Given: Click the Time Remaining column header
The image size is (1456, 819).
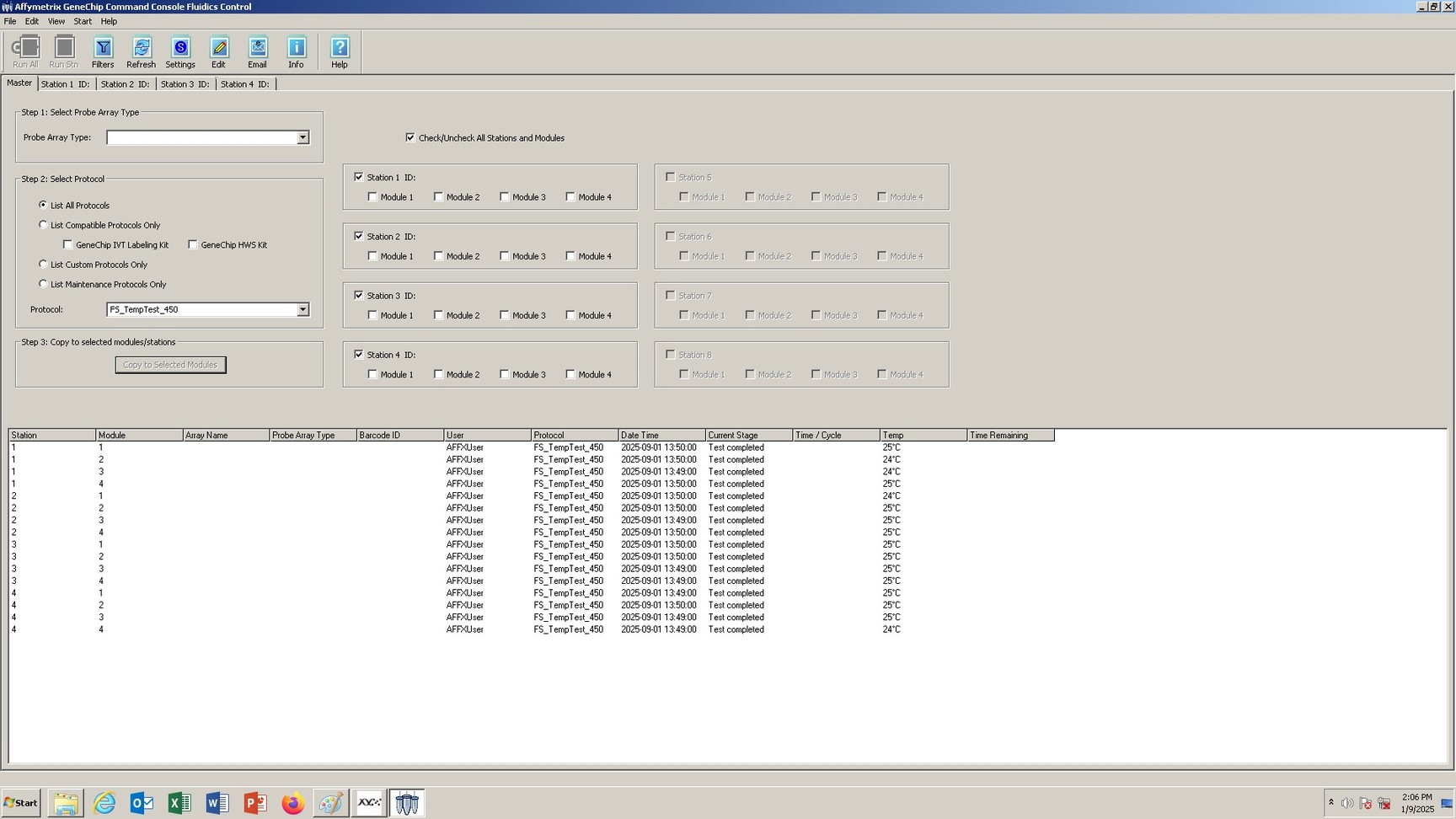Looking at the screenshot, I should [1011, 435].
